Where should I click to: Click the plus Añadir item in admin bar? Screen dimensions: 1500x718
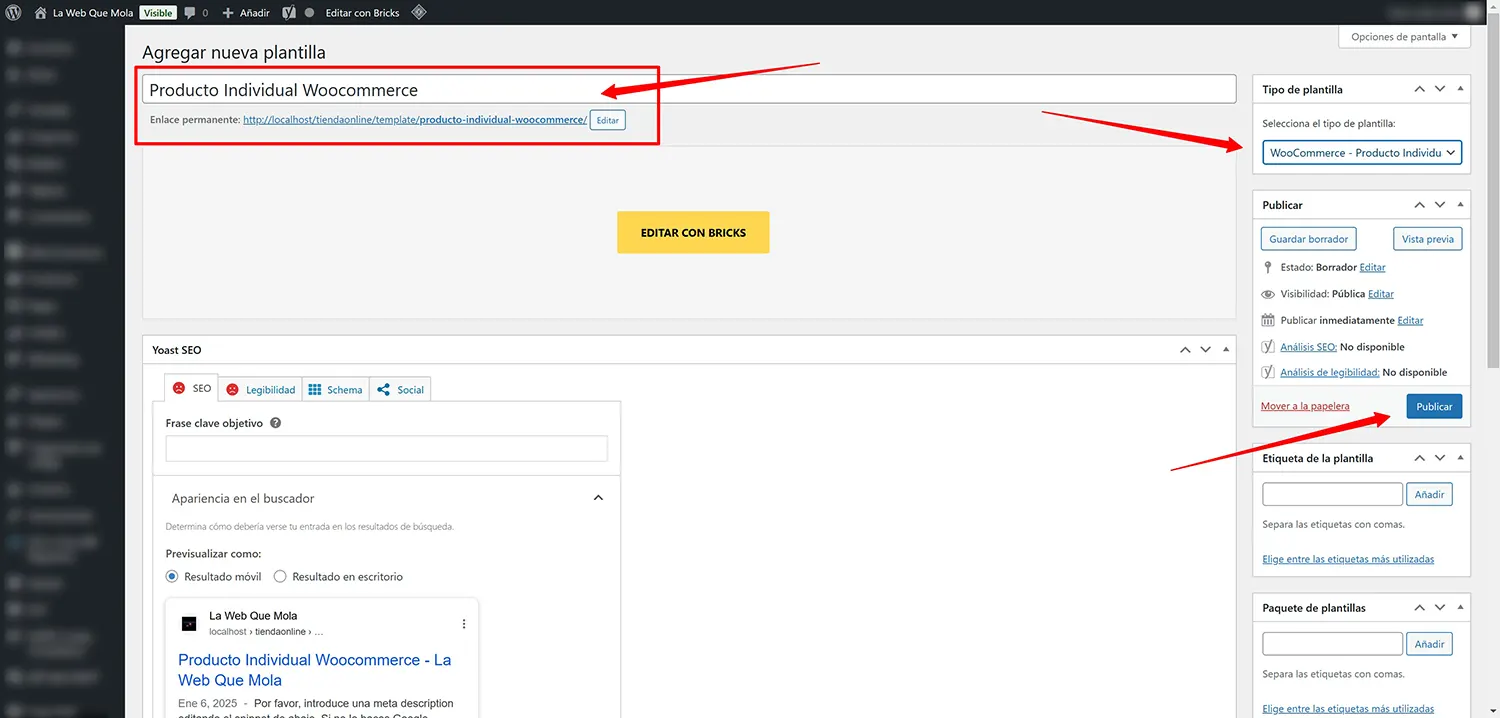246,13
